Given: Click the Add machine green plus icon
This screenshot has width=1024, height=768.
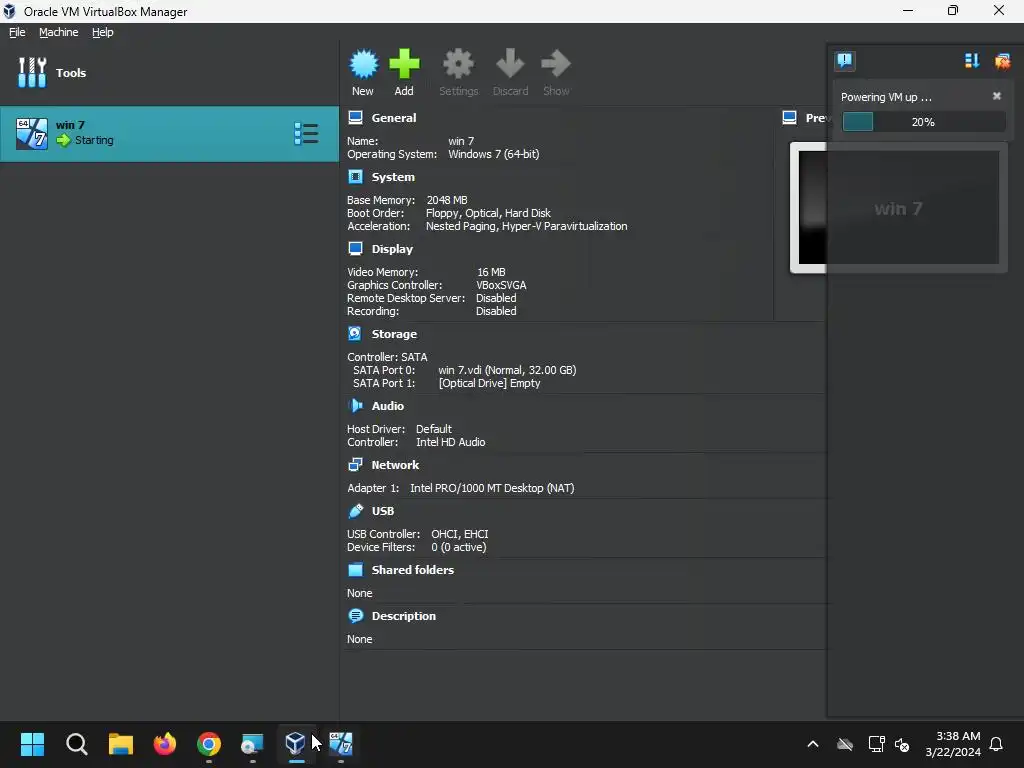Looking at the screenshot, I should pos(404,64).
